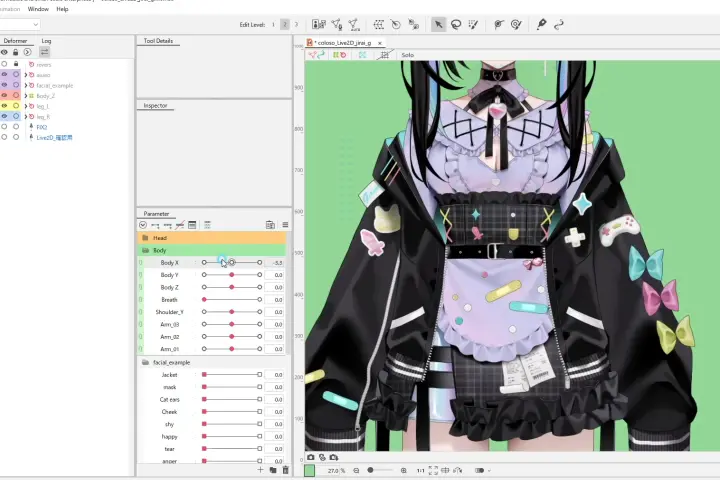Add a new parameter with plus icon

tap(260, 470)
